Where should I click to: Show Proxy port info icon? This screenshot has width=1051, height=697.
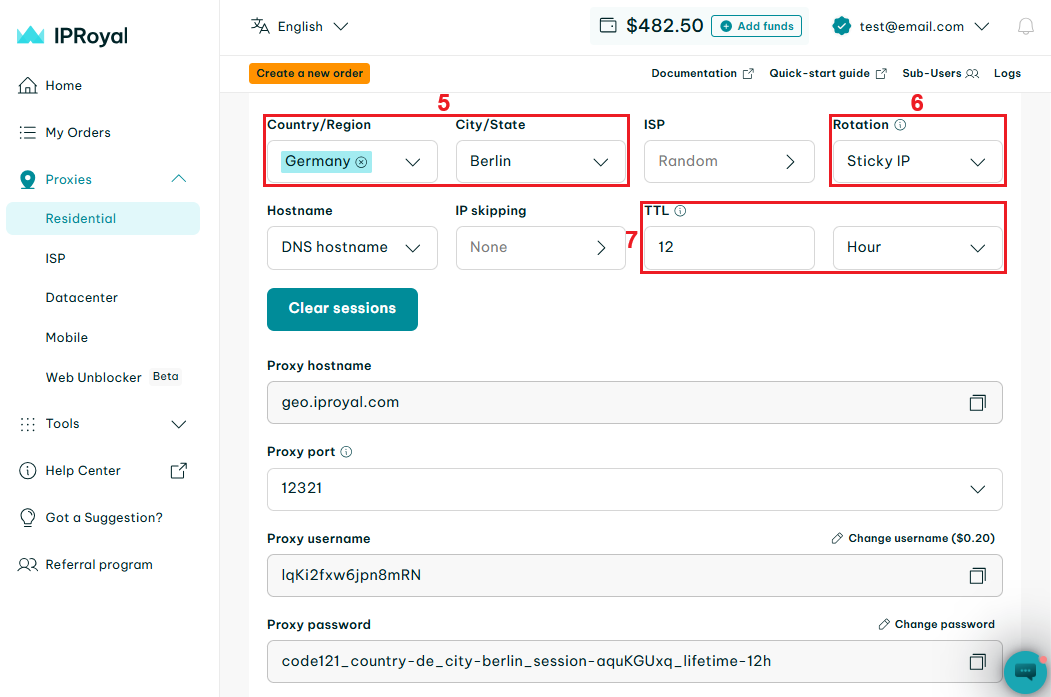346,452
